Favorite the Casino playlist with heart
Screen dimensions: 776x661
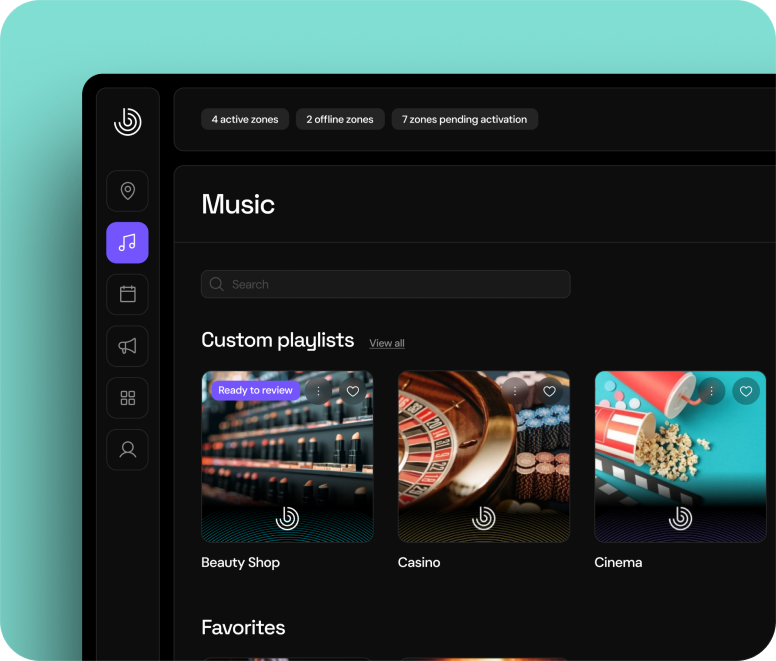click(549, 391)
